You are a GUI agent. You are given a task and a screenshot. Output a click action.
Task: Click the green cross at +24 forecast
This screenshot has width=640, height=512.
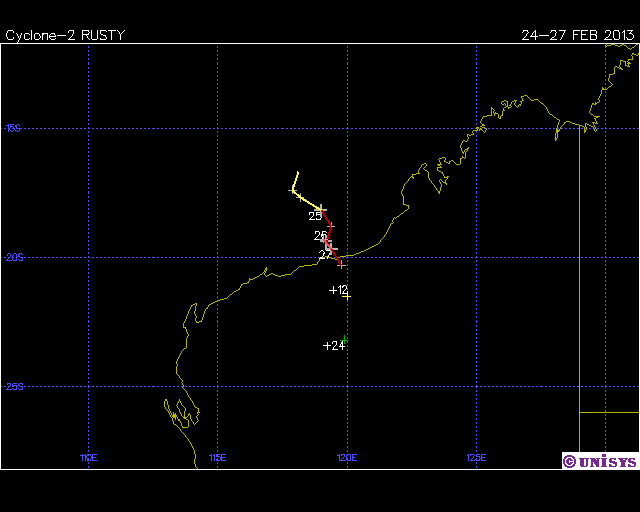coord(344,341)
